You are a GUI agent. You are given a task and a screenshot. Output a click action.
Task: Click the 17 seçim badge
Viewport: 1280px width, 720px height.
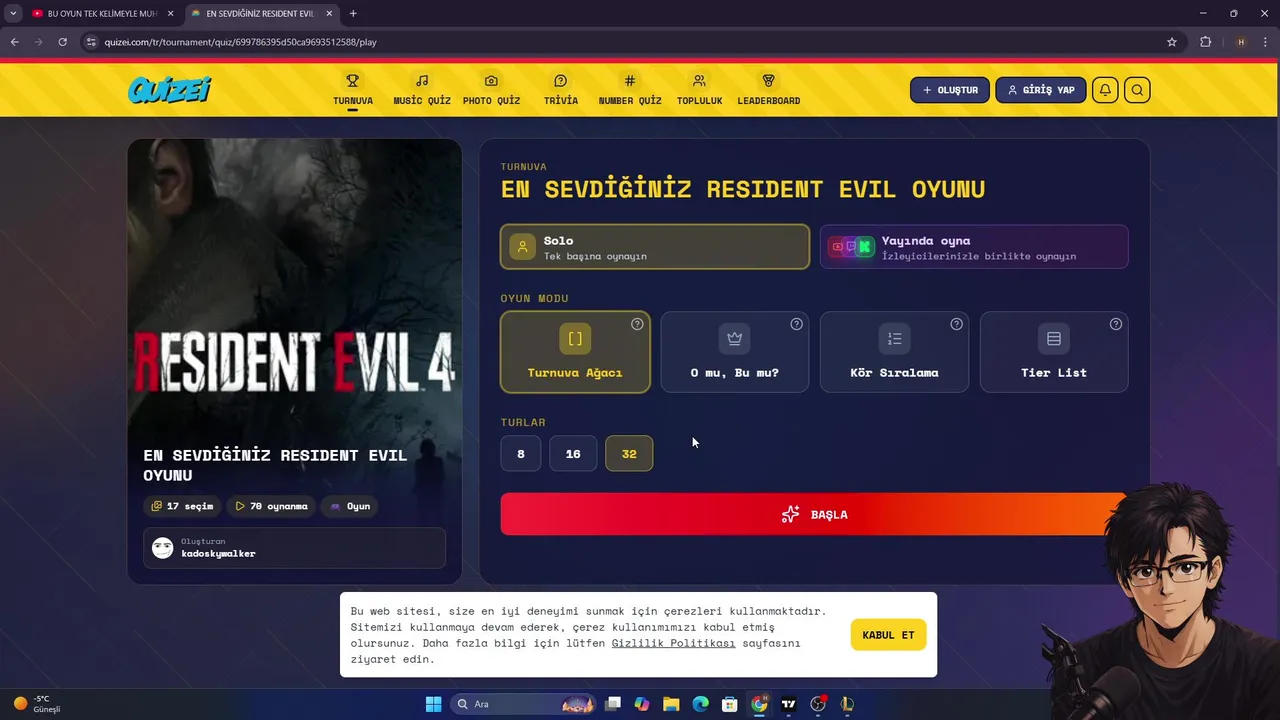click(x=182, y=506)
